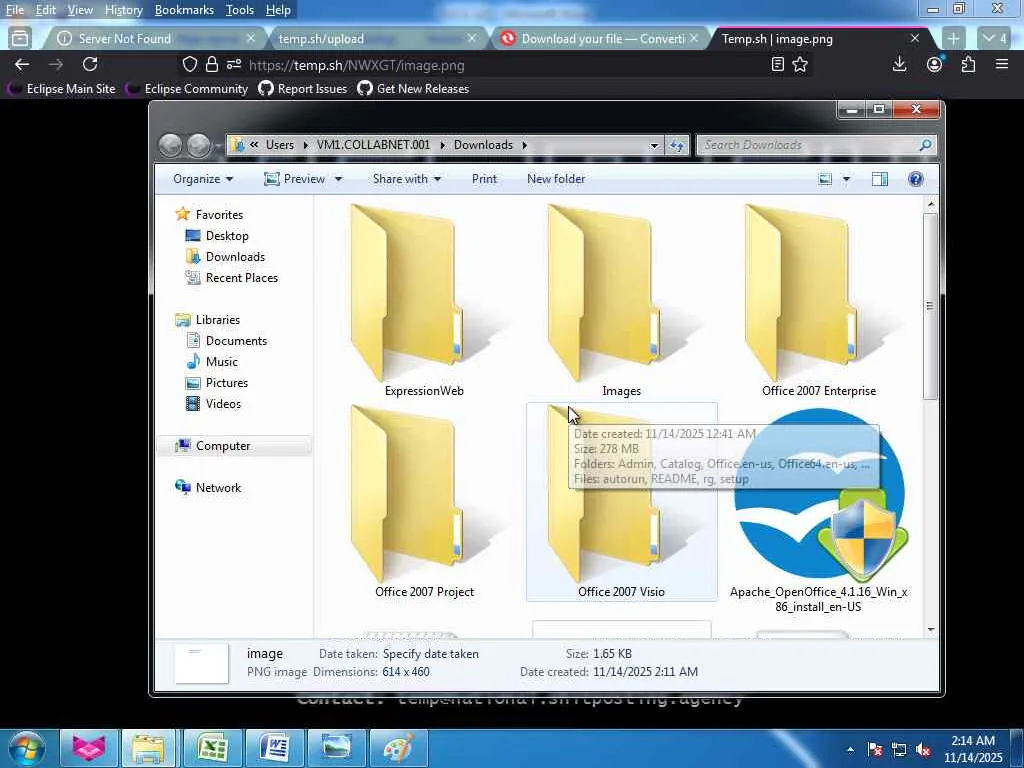The width and height of the screenshot is (1024, 768).
Task: Click the list all tabs dropdown
Action: 995,39
